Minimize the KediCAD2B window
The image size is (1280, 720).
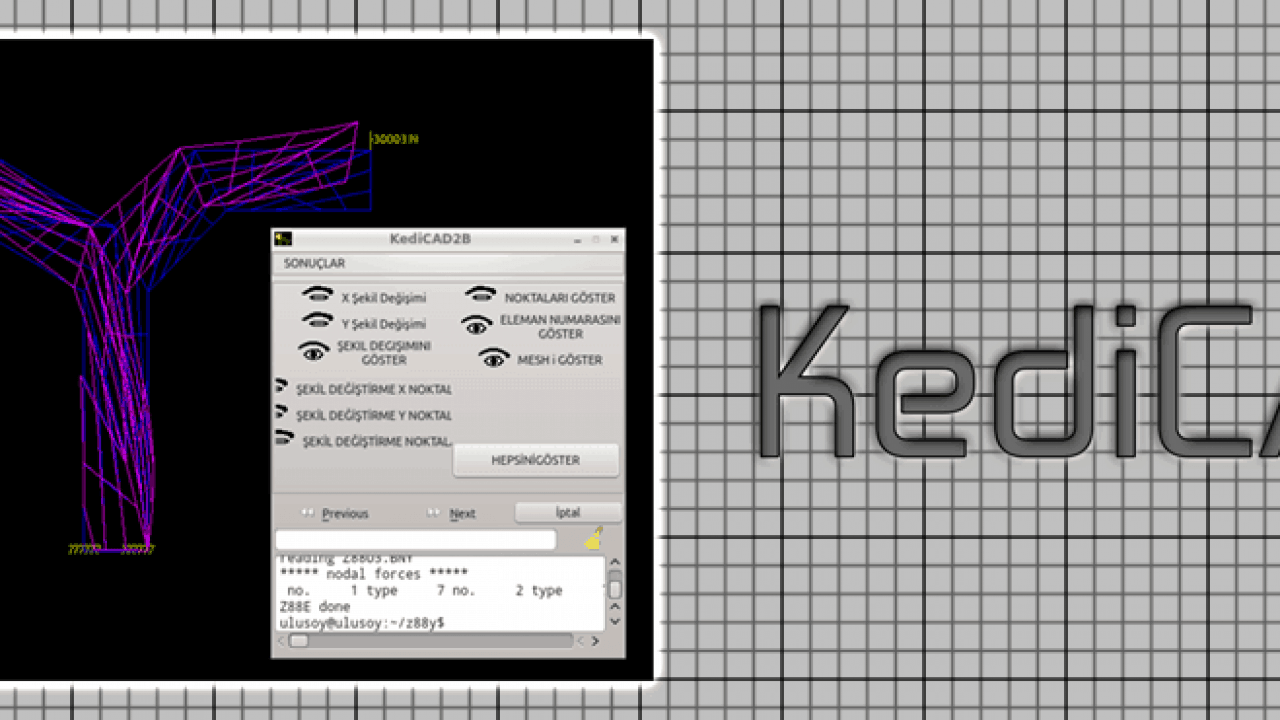[576, 239]
